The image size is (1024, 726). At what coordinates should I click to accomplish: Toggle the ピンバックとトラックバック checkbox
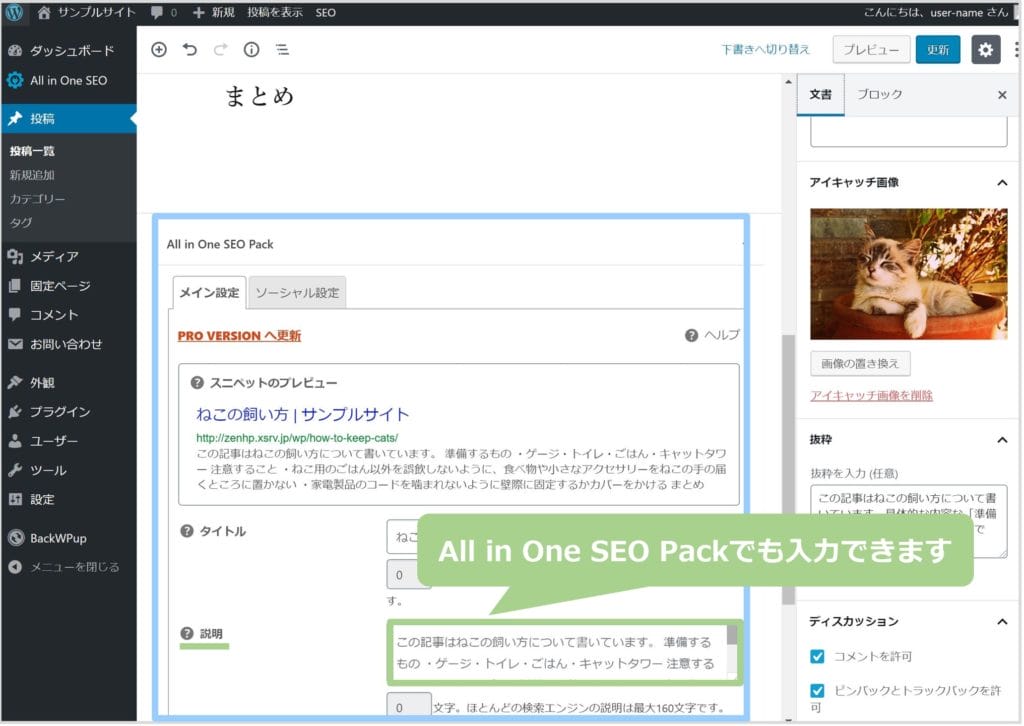click(x=818, y=691)
